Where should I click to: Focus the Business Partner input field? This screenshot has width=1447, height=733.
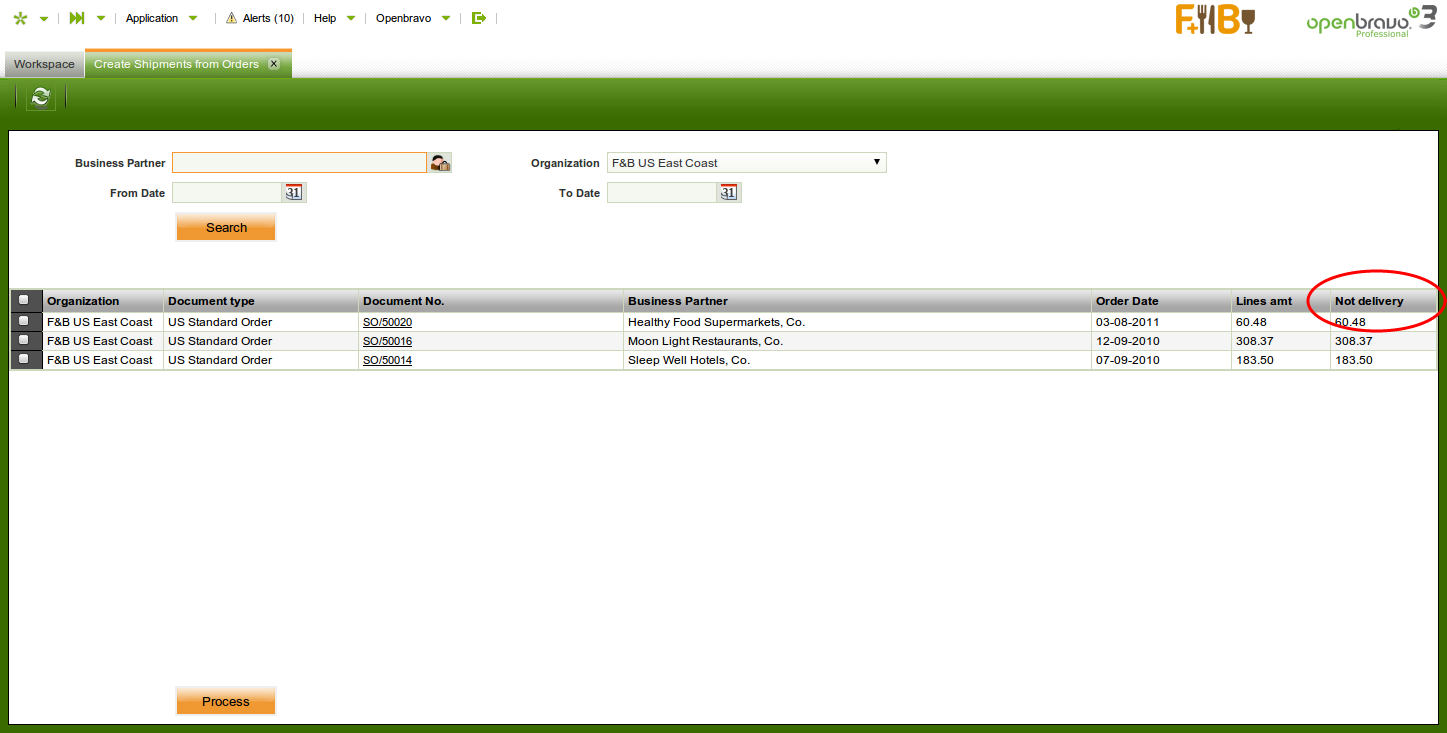pyautogui.click(x=299, y=163)
